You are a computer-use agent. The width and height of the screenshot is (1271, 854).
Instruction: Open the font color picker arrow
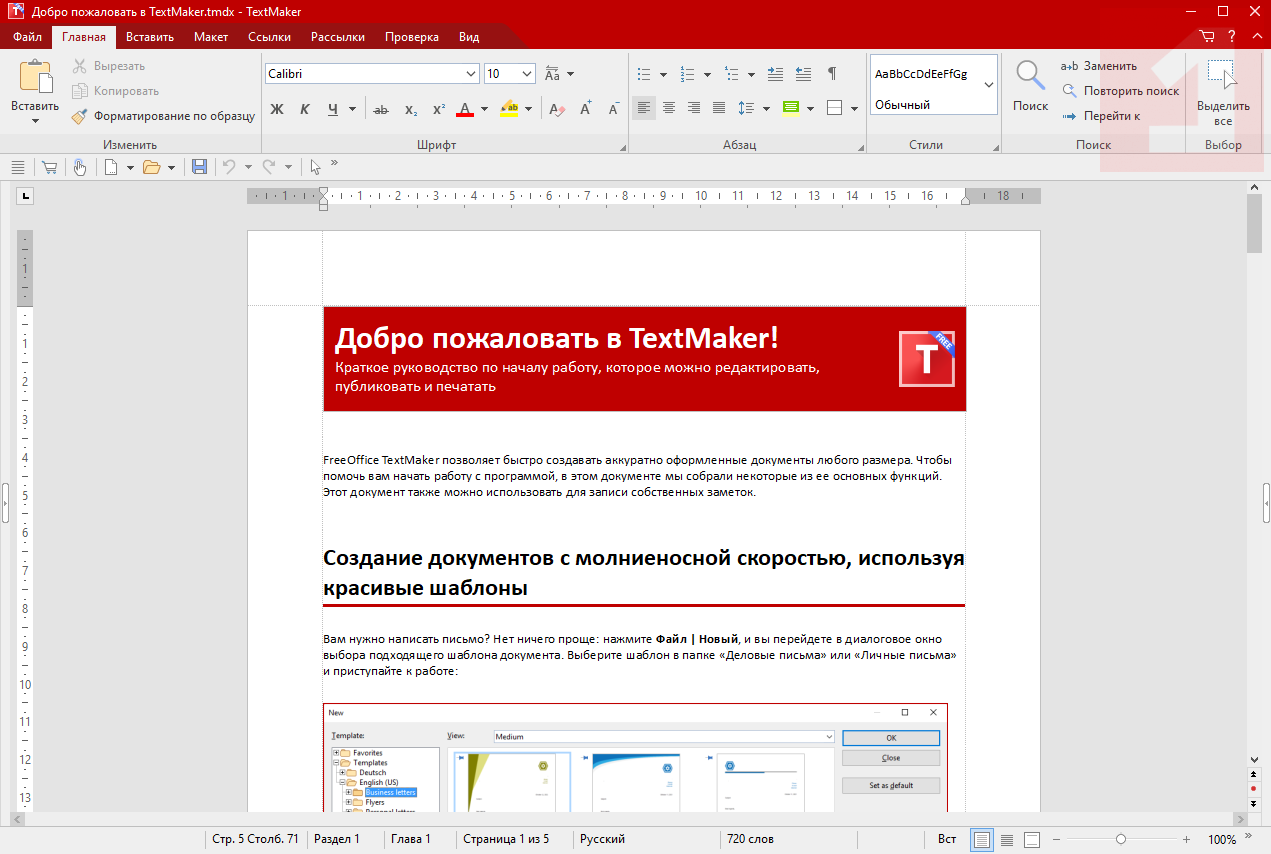[485, 109]
